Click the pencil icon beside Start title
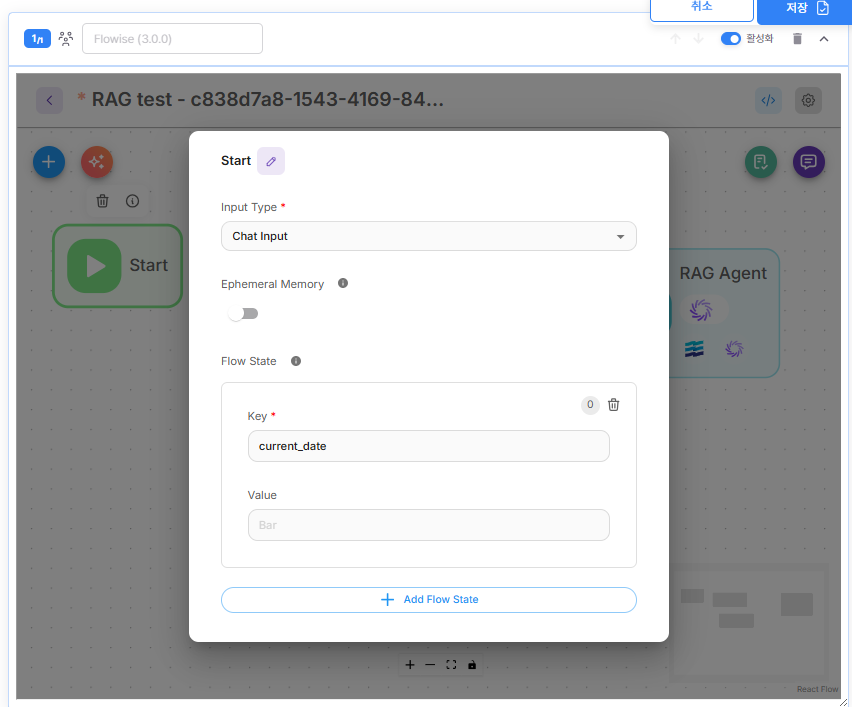Image resolution: width=852 pixels, height=707 pixels. 271,161
